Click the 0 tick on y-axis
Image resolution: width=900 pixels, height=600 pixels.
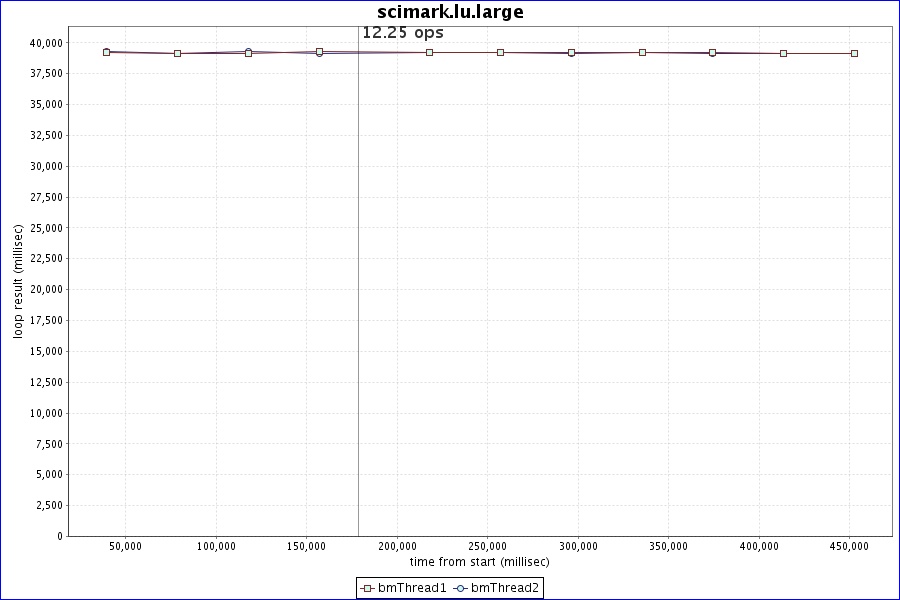(59, 536)
